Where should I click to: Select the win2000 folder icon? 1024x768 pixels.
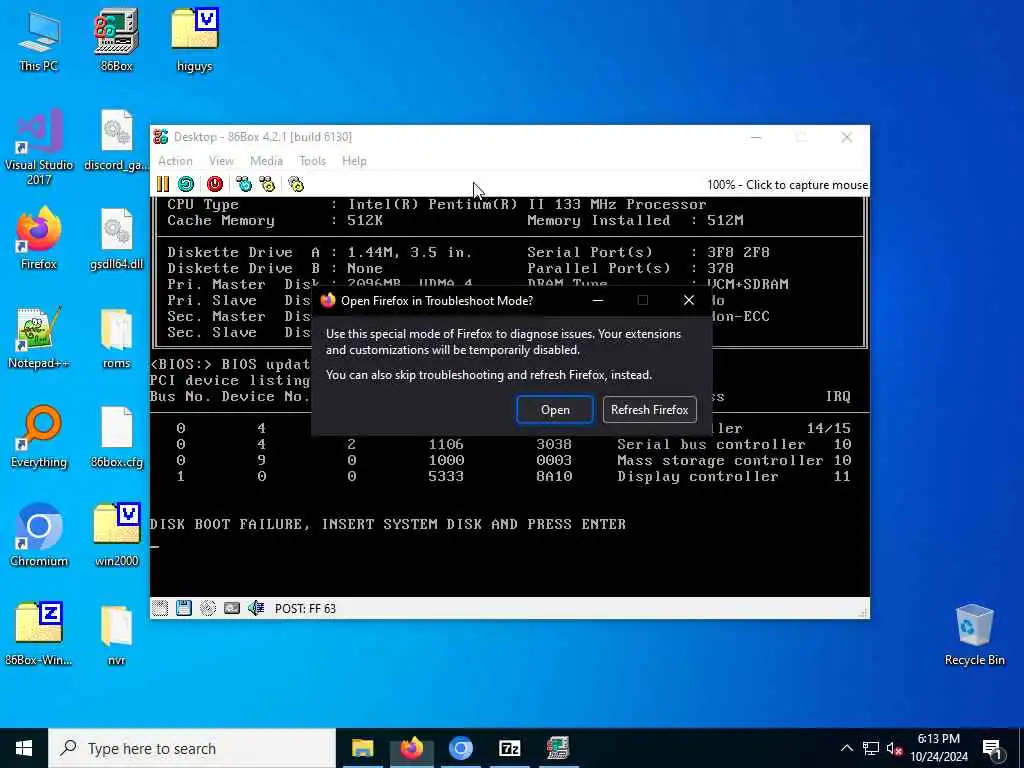116,536
